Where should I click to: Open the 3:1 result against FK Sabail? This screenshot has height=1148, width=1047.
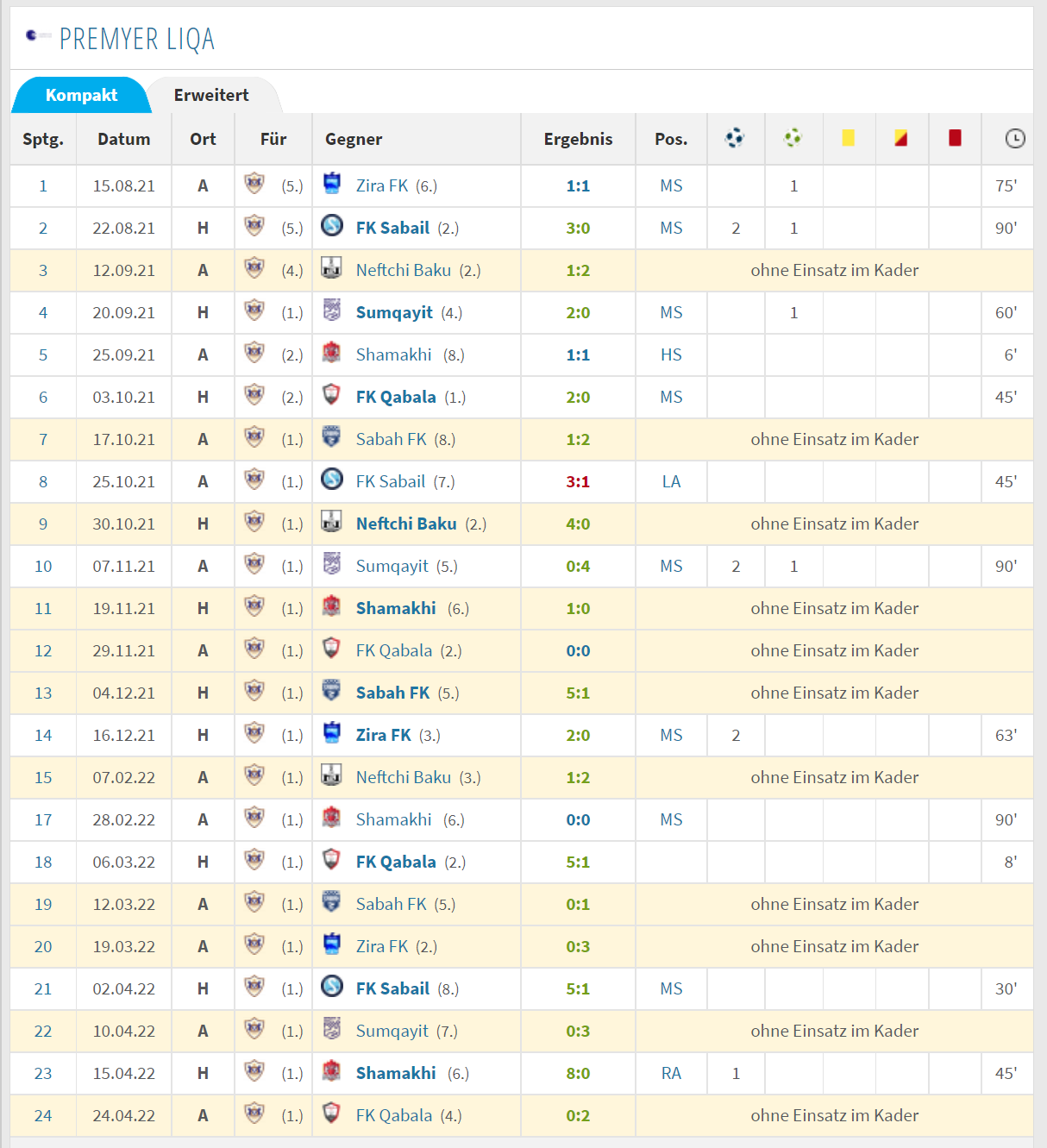tap(578, 481)
